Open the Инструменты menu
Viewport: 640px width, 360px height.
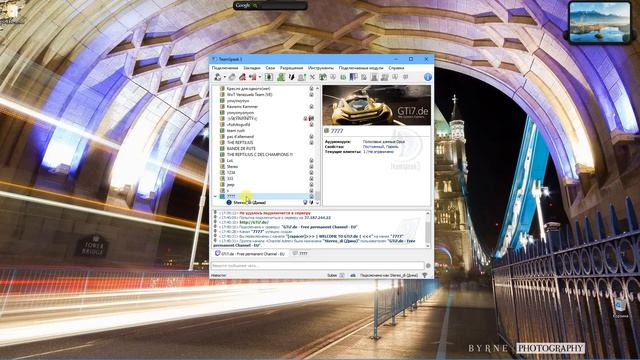321,68
